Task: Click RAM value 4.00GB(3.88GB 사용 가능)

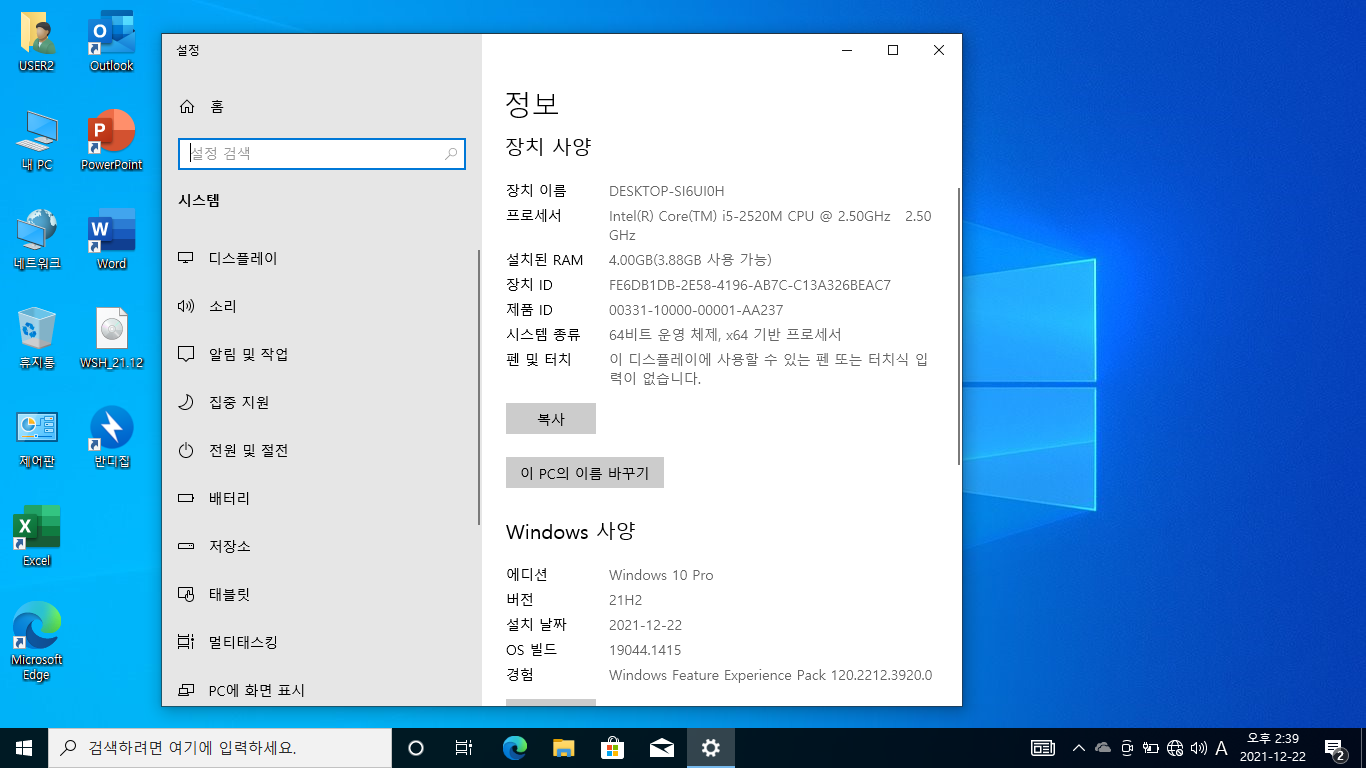Action: [690, 260]
